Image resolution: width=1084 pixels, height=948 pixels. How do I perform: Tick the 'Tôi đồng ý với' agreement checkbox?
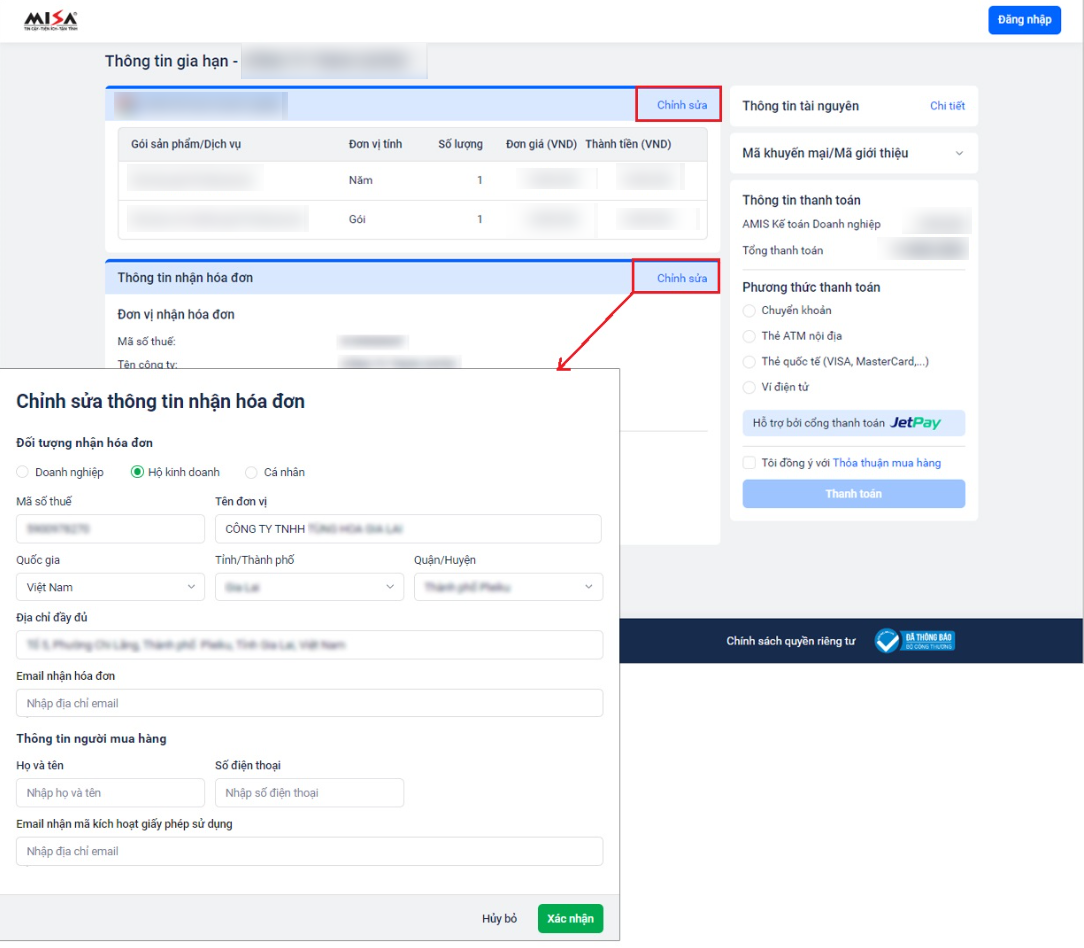[749, 463]
